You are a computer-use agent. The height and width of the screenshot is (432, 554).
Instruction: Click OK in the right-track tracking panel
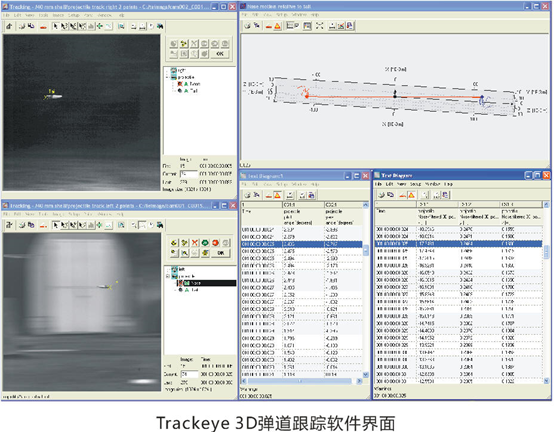pos(220,54)
